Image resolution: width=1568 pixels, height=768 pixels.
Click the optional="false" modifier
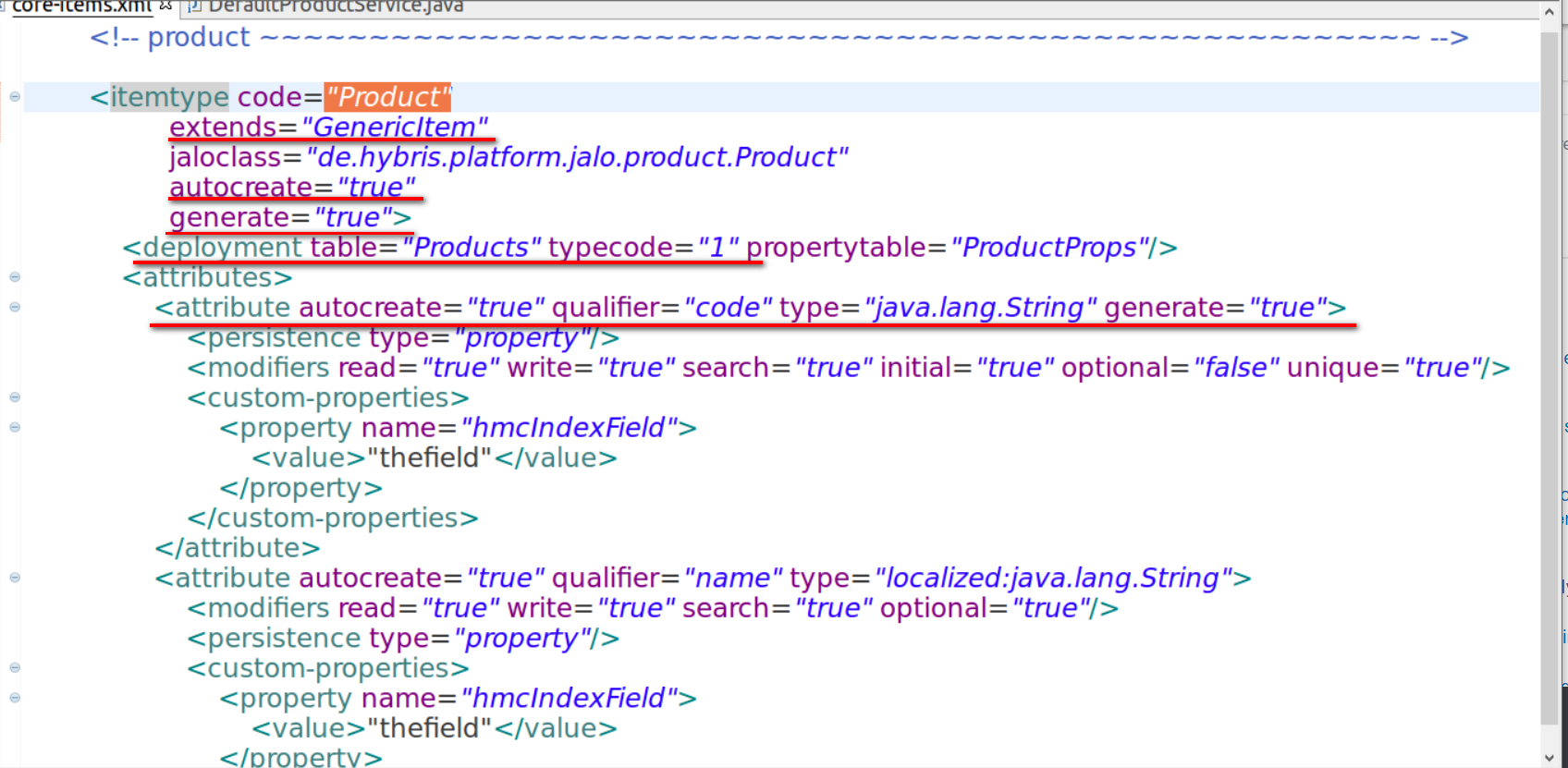(x=1170, y=368)
